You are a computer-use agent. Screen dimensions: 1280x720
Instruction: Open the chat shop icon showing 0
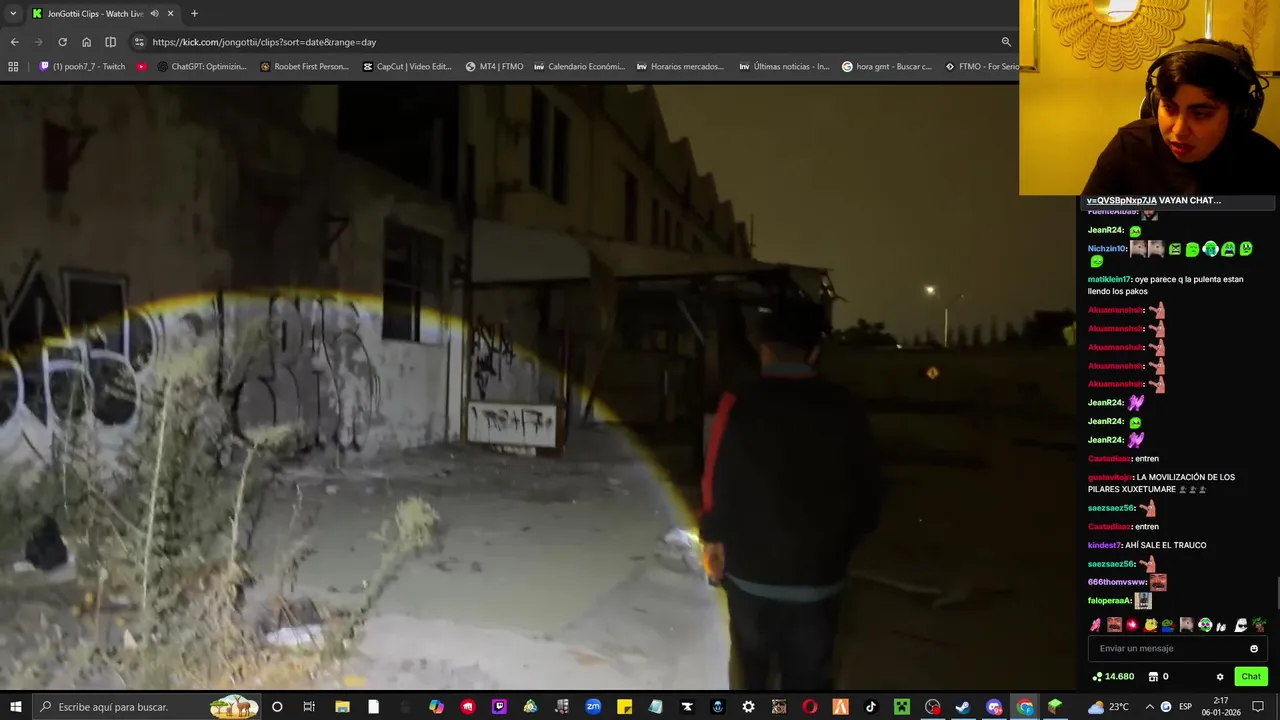[x=1158, y=676]
